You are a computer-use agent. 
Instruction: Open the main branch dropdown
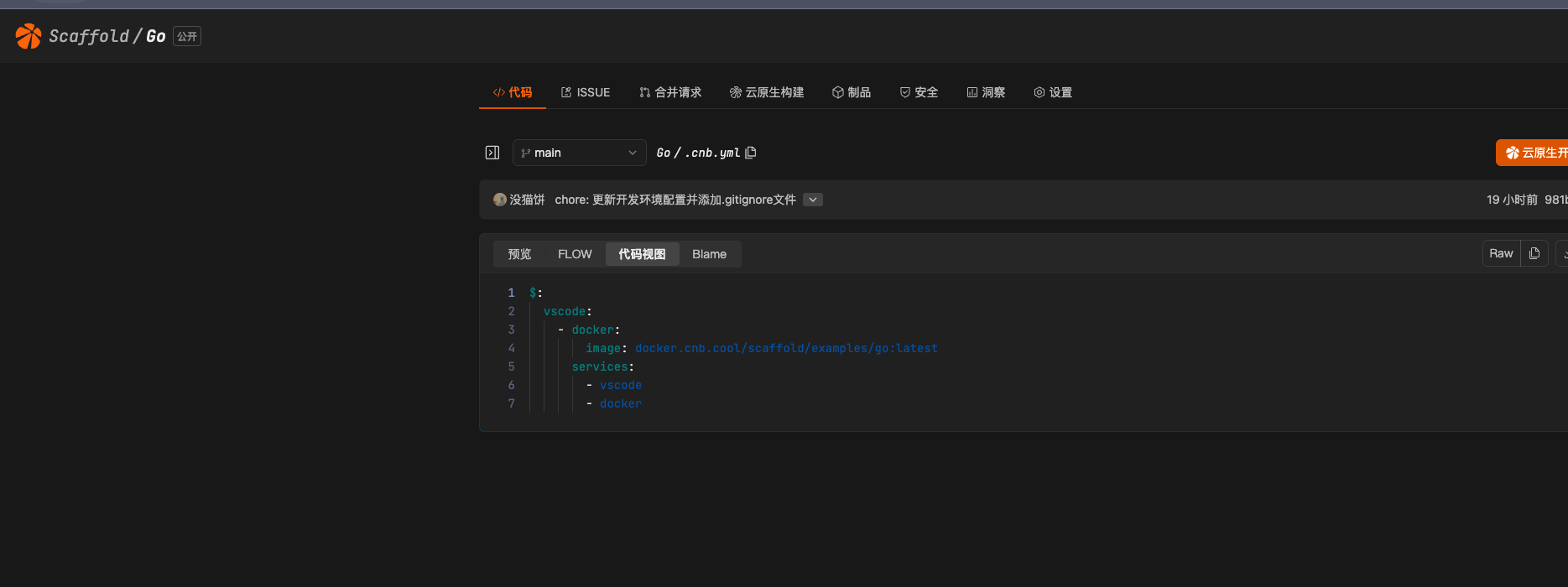pos(579,153)
